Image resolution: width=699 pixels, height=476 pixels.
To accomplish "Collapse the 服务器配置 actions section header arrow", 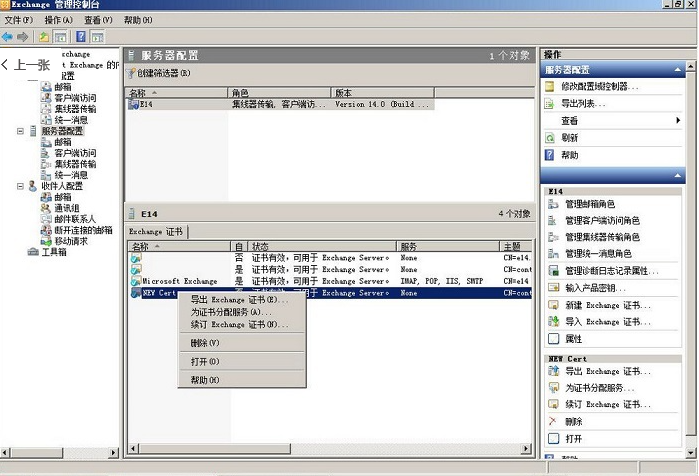I will [x=677, y=70].
